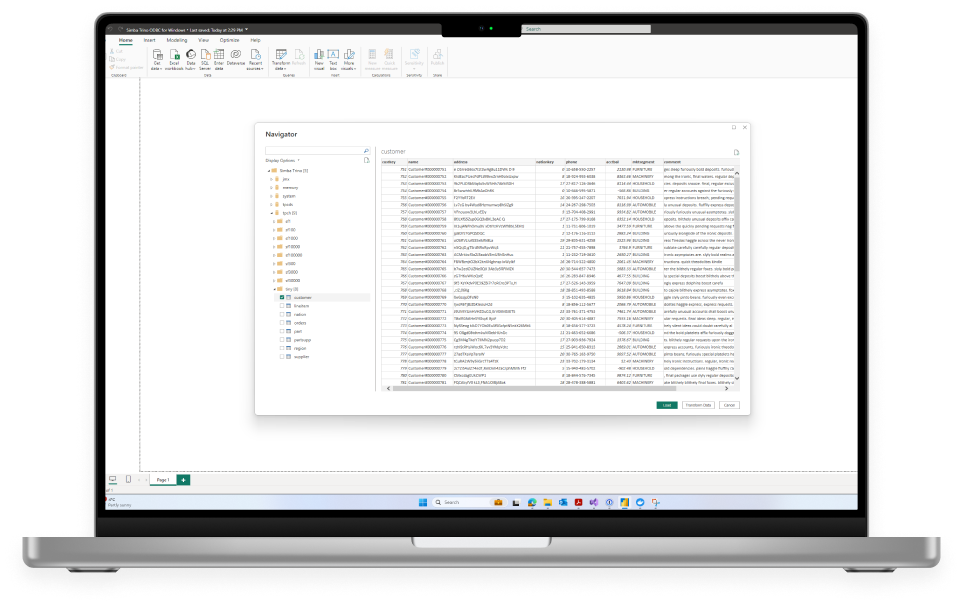Open the Windows Start menu
Viewport: 962px width, 605px height.
pyautogui.click(x=421, y=502)
